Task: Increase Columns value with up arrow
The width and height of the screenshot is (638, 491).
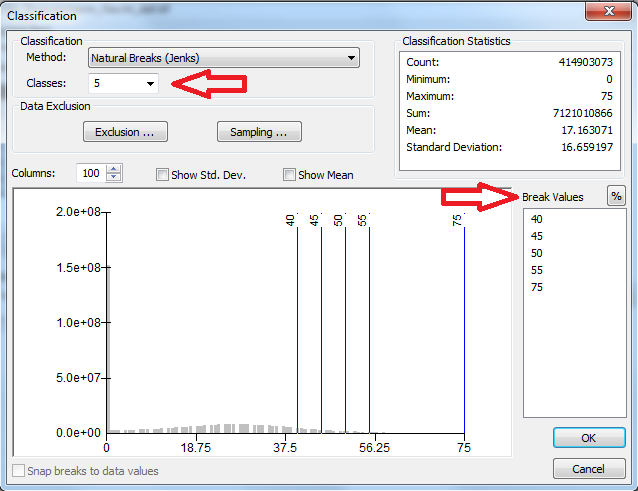Action: [x=114, y=169]
